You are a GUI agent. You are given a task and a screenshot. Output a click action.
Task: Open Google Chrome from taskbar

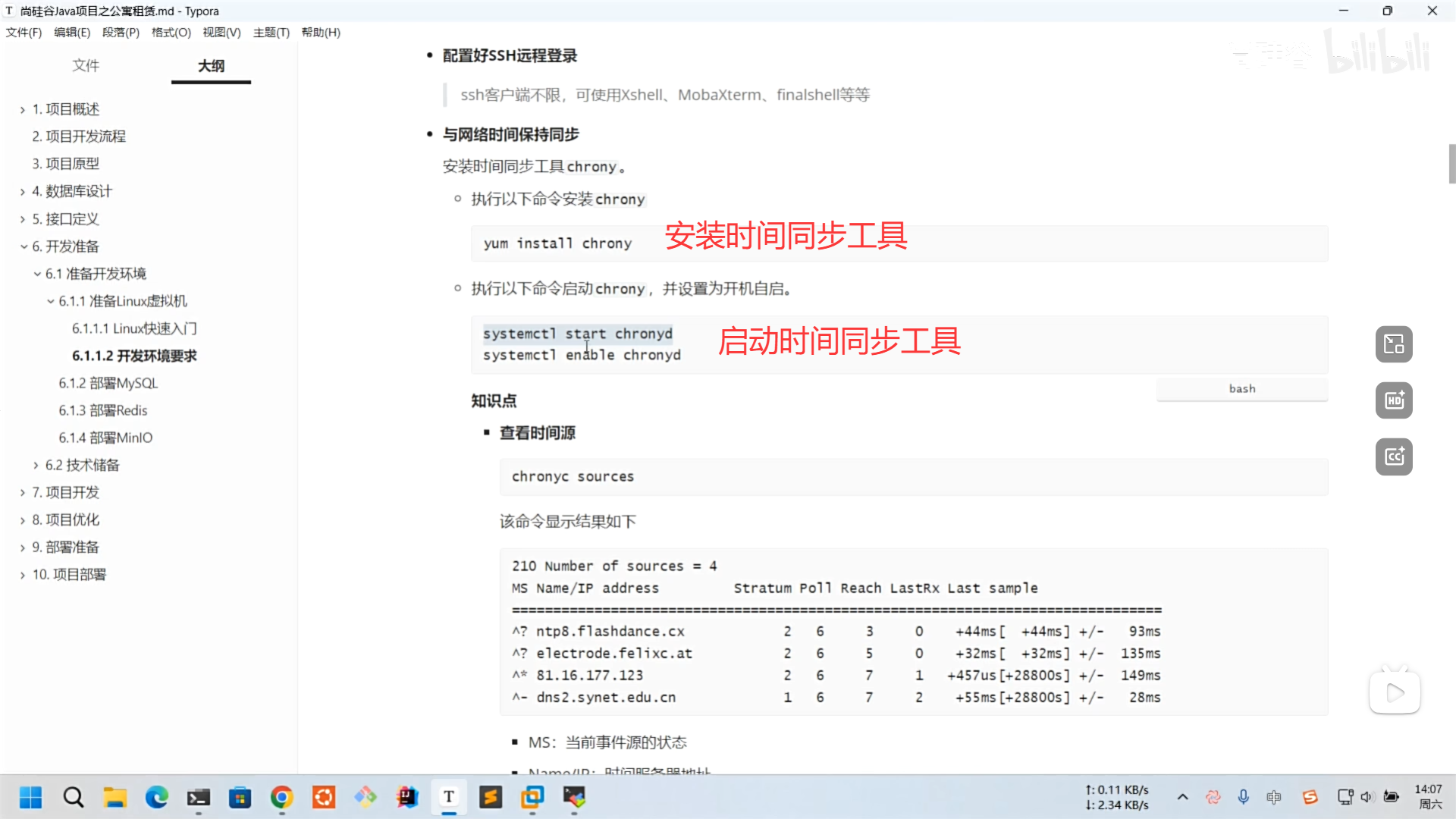tap(281, 797)
